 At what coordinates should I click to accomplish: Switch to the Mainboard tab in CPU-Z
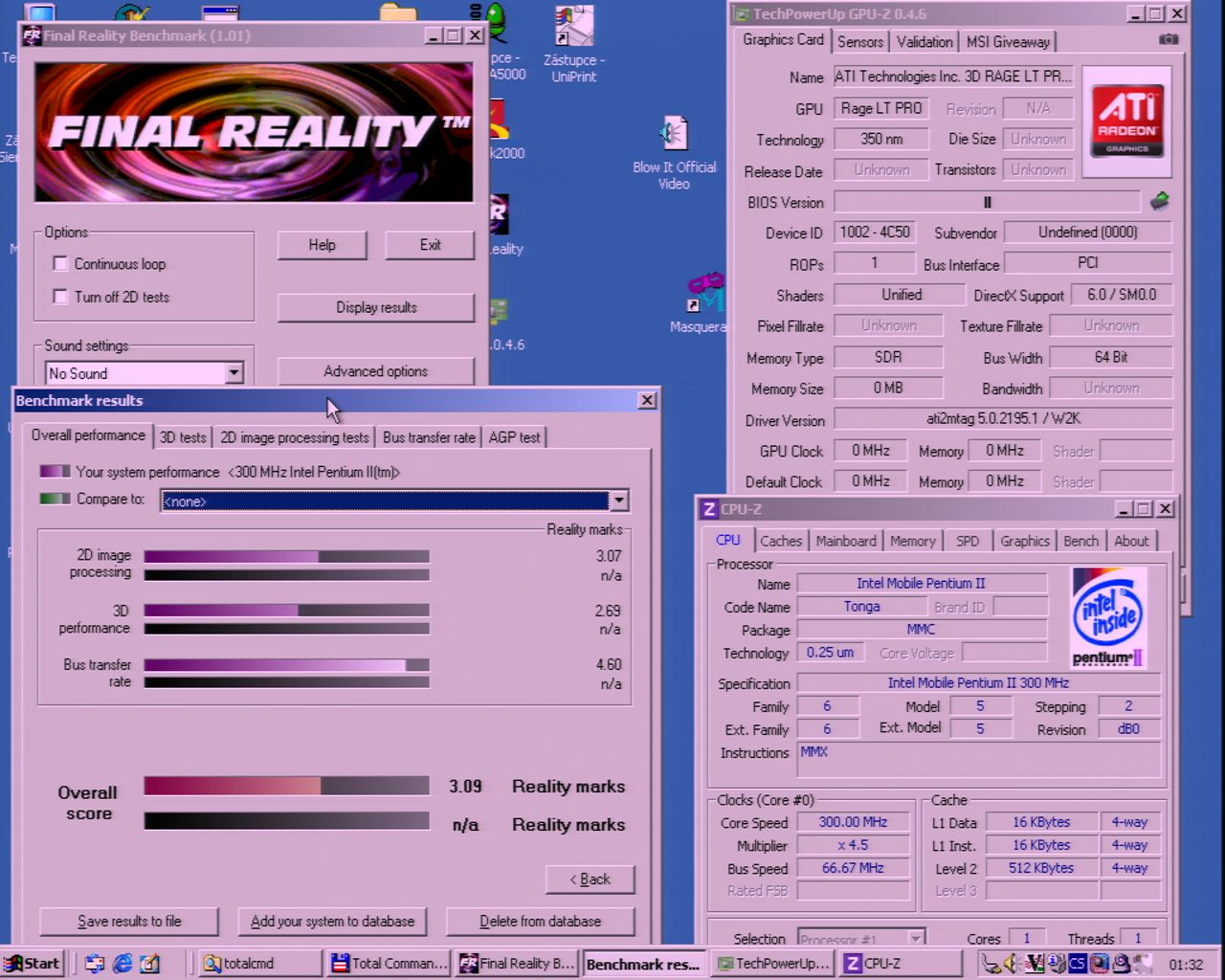click(845, 541)
